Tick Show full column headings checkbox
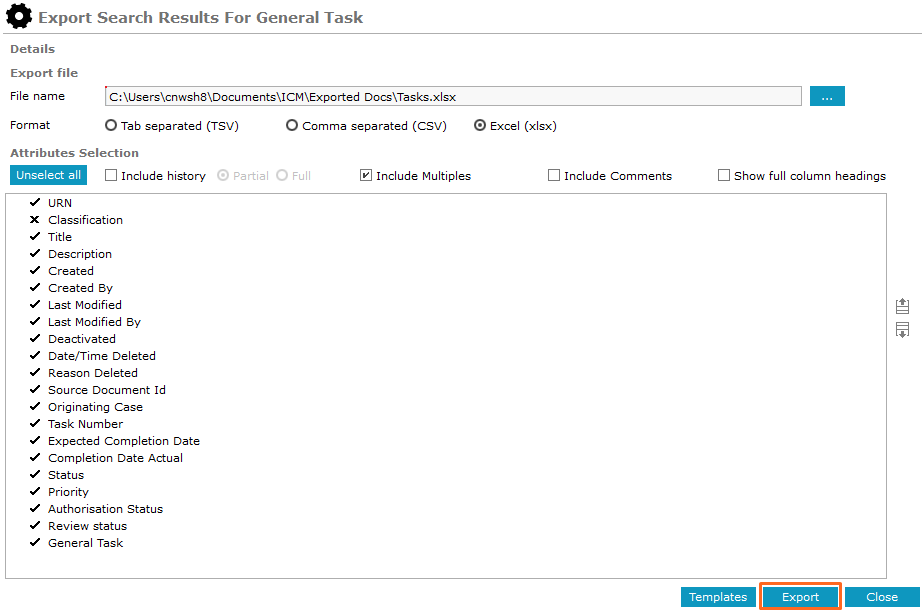This screenshot has height=610, width=923. (724, 176)
